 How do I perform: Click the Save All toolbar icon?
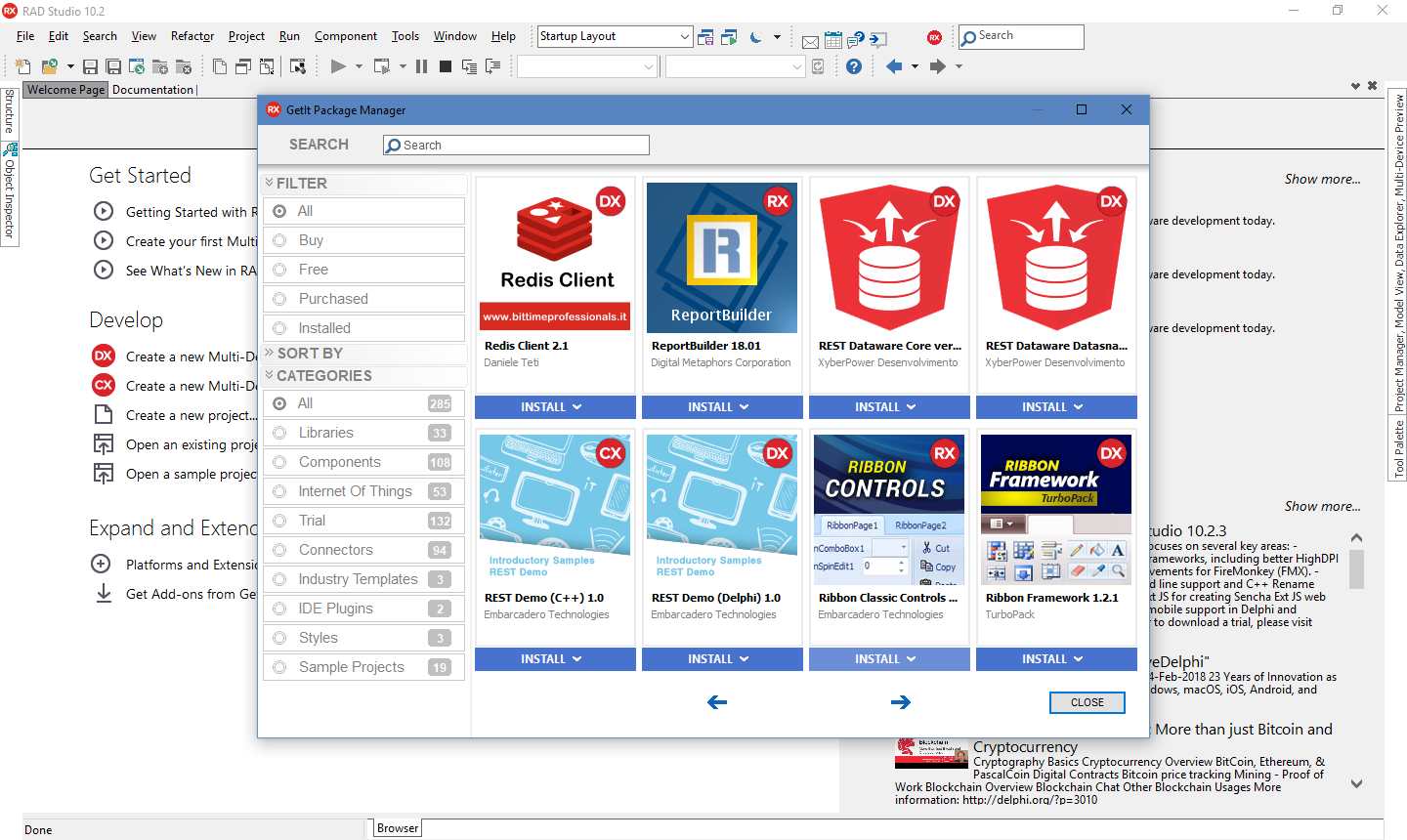[113, 66]
